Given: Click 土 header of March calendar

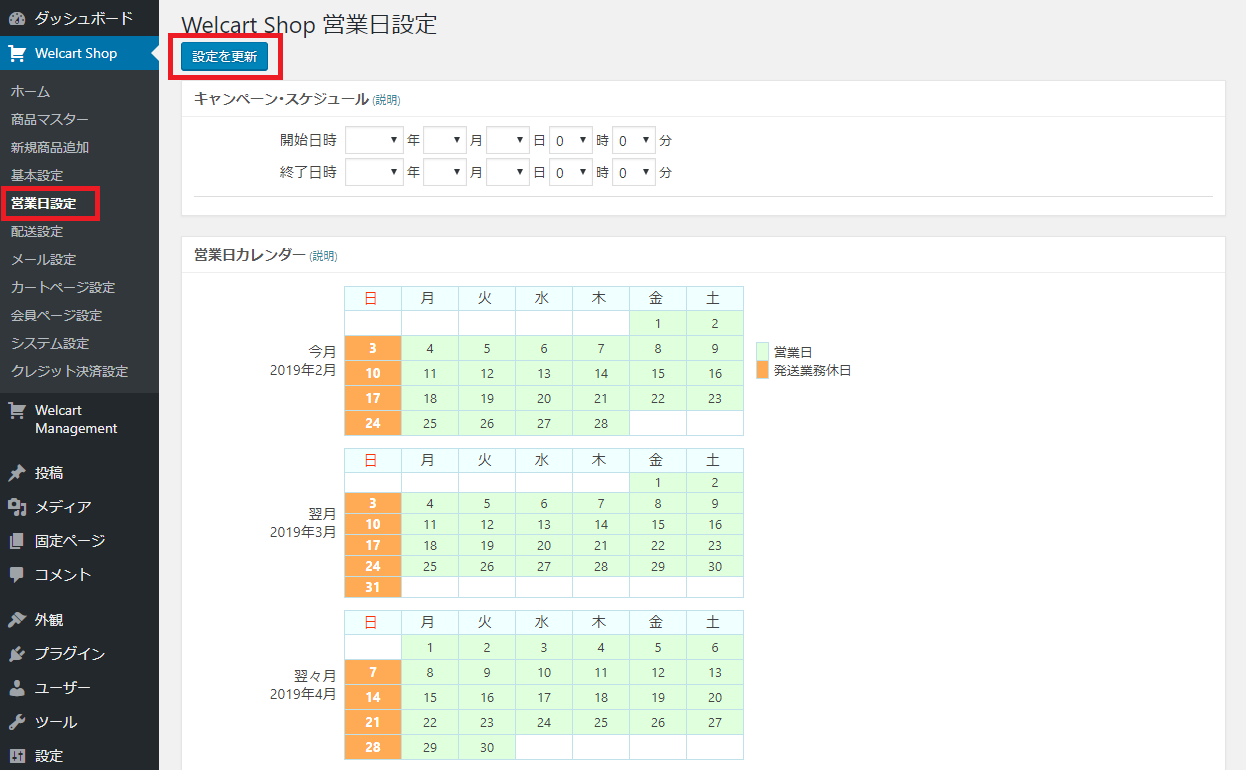Looking at the screenshot, I should [715, 460].
